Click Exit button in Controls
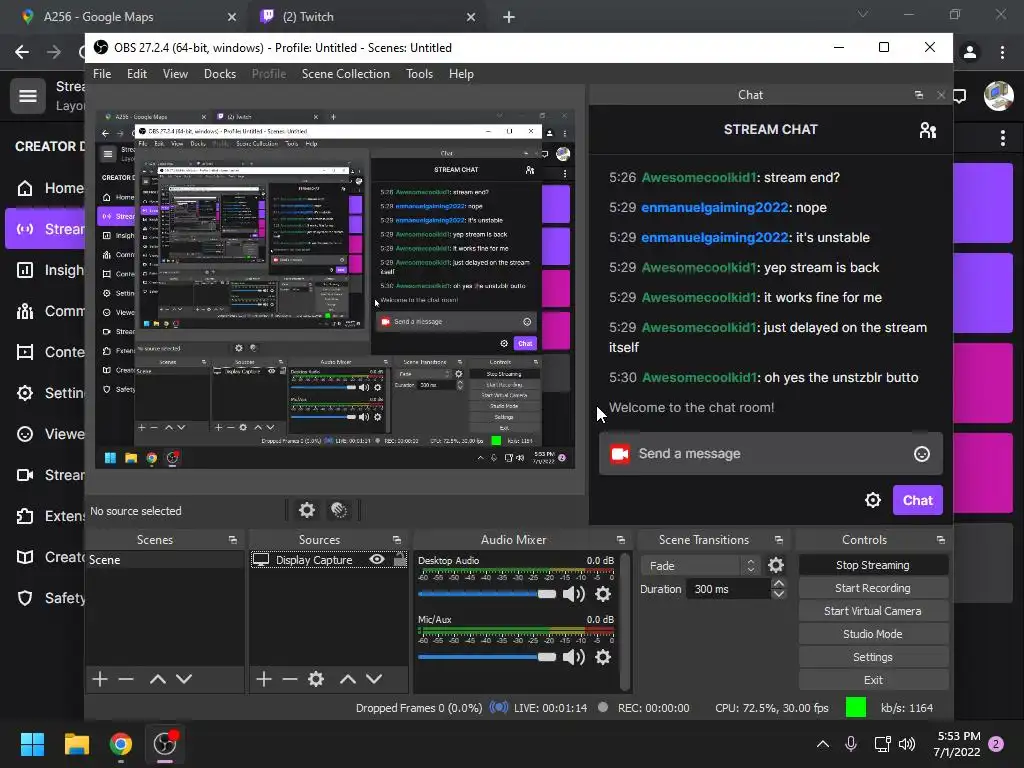Screen dimensions: 1024x768 click(x=873, y=680)
